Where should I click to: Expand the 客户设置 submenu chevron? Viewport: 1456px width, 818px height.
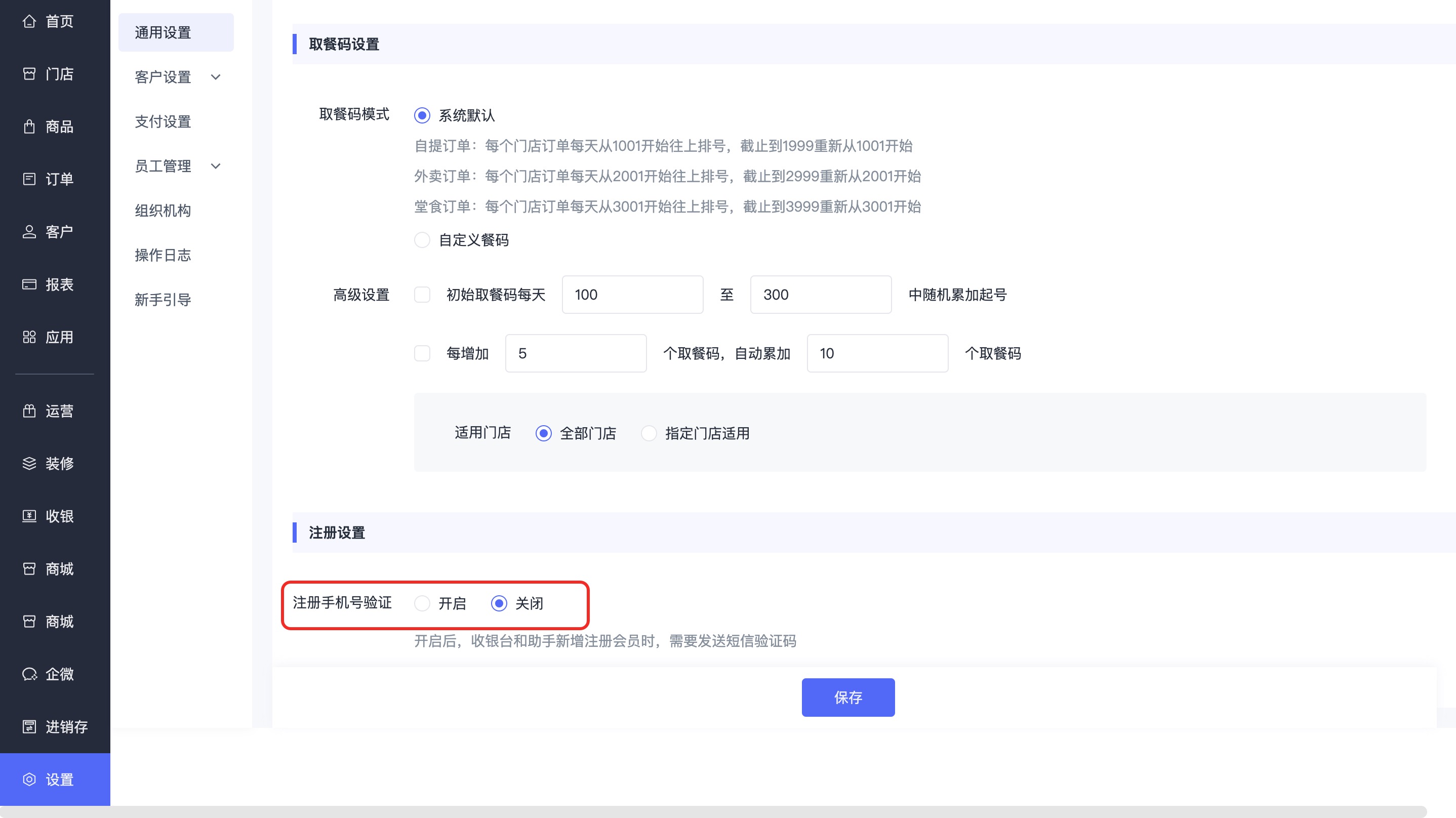pos(215,77)
